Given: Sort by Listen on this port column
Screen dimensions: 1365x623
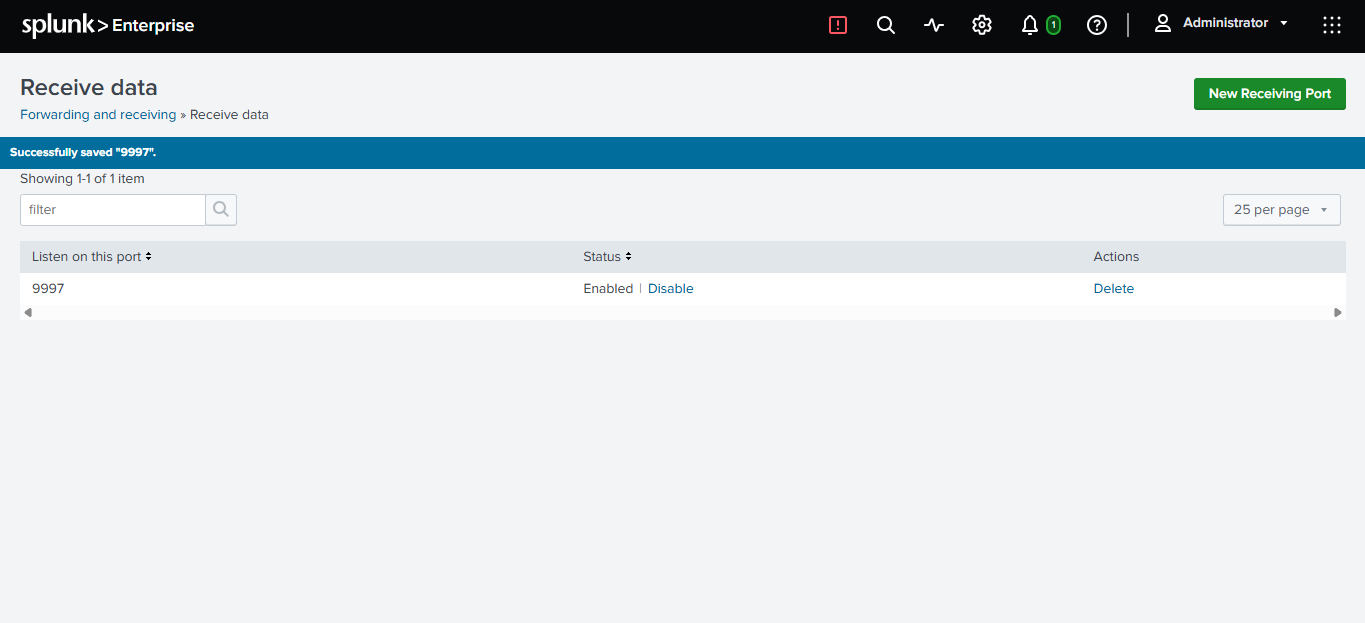Looking at the screenshot, I should tap(91, 257).
